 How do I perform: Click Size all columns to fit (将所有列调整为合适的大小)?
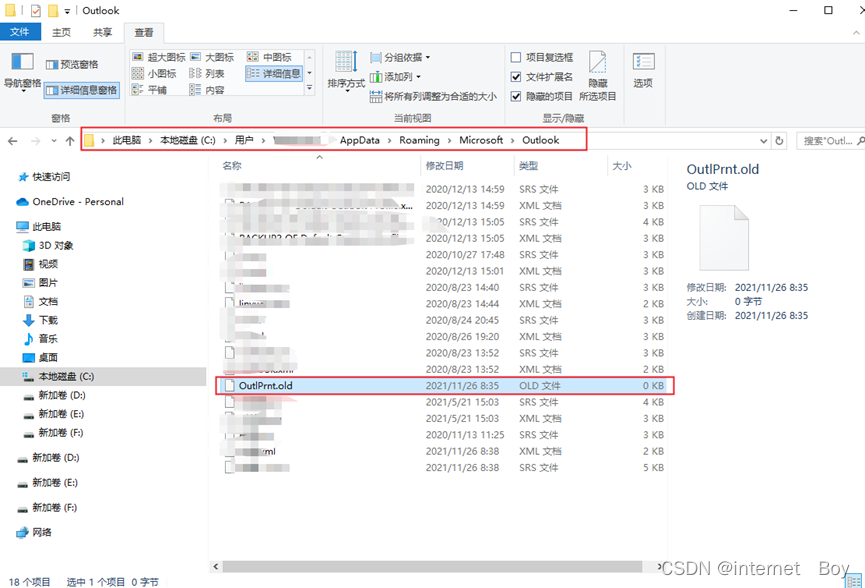click(433, 97)
